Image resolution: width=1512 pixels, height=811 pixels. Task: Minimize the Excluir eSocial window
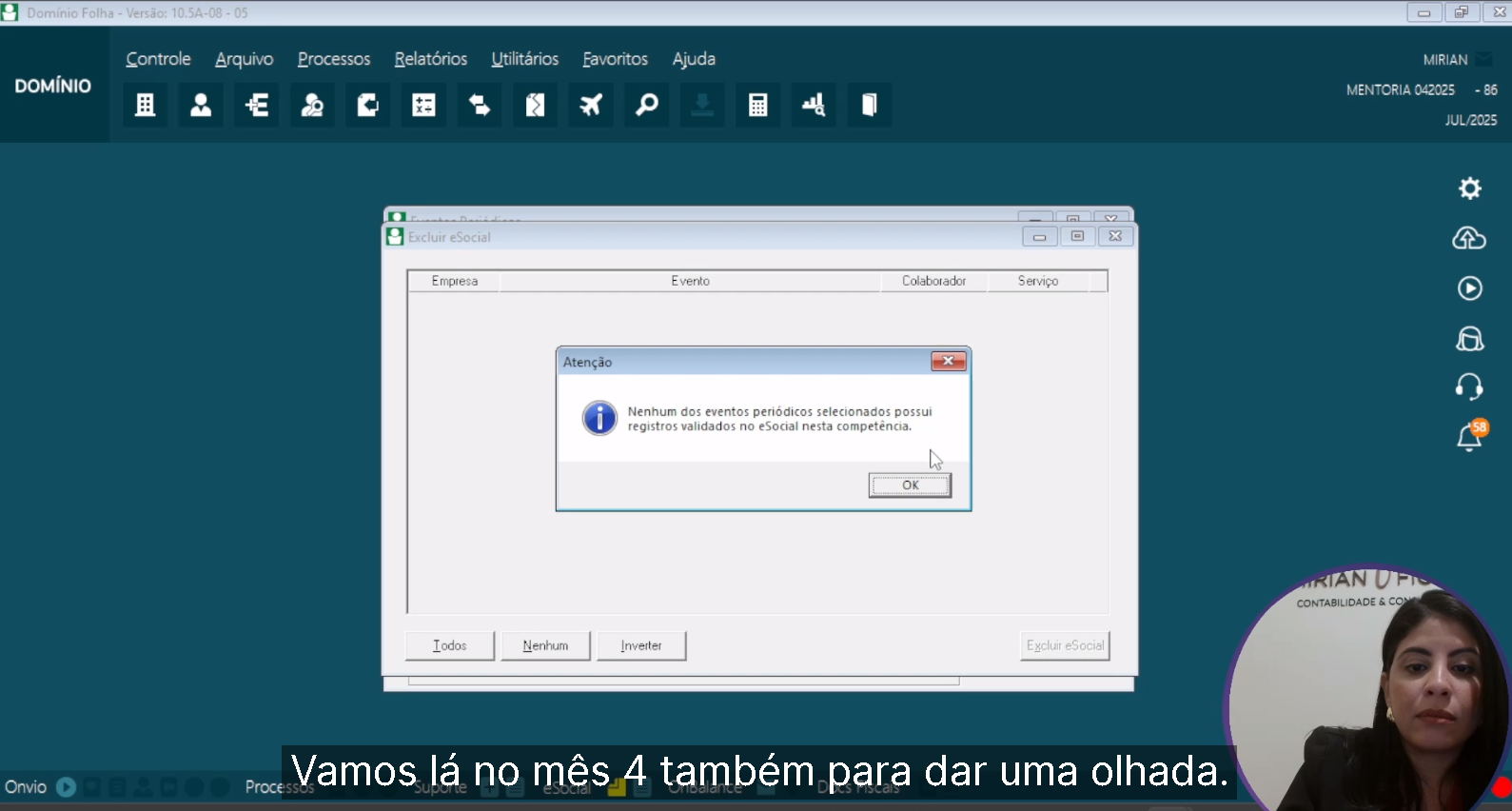pyautogui.click(x=1039, y=236)
